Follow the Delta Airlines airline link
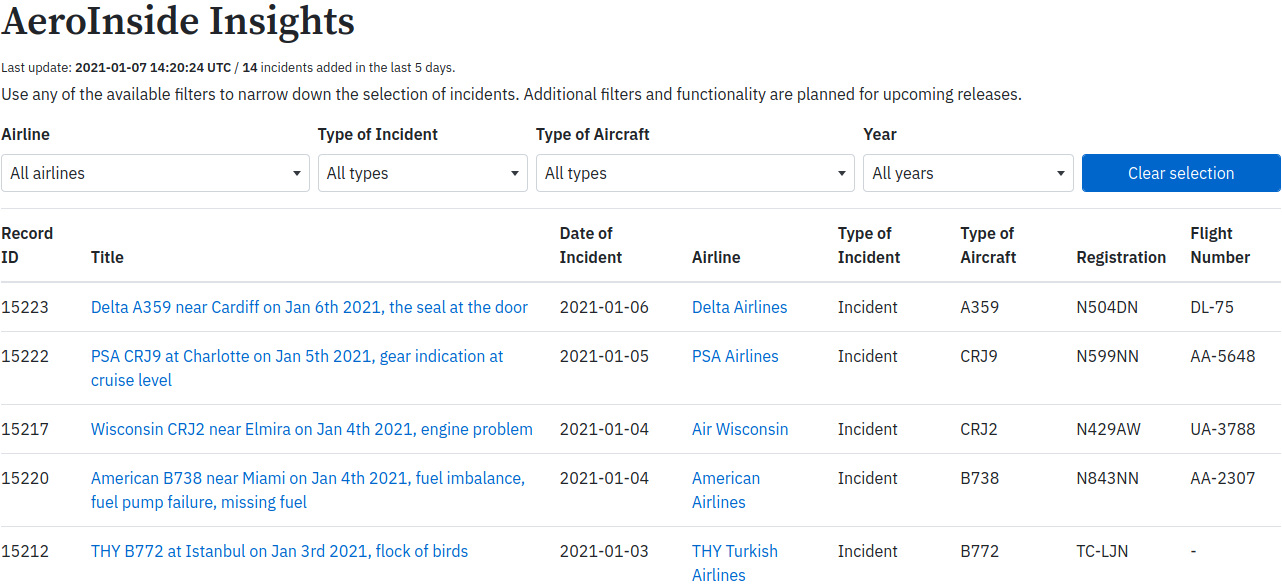1282x586 pixels. click(x=739, y=307)
